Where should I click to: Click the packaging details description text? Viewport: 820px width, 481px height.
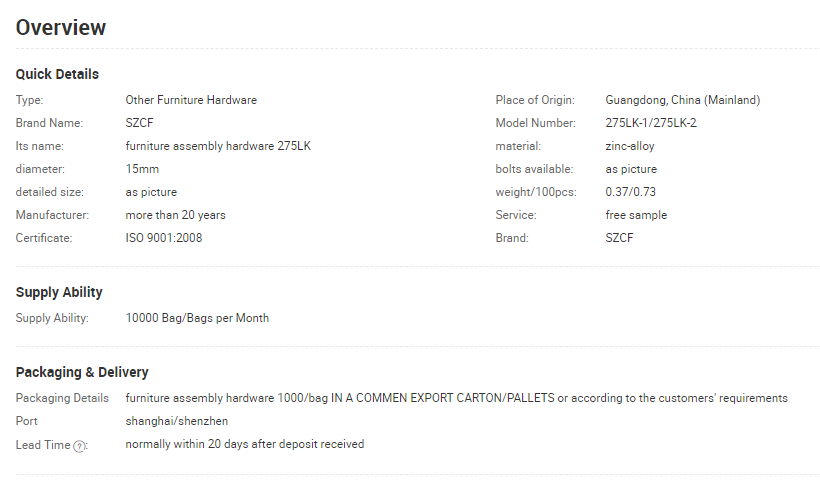coord(457,398)
